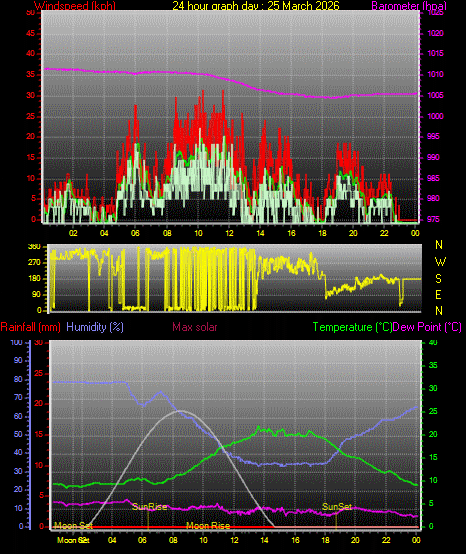Click the "Dew Point (°C)" legend label
The width and height of the screenshot is (466, 554).
tap(427, 327)
